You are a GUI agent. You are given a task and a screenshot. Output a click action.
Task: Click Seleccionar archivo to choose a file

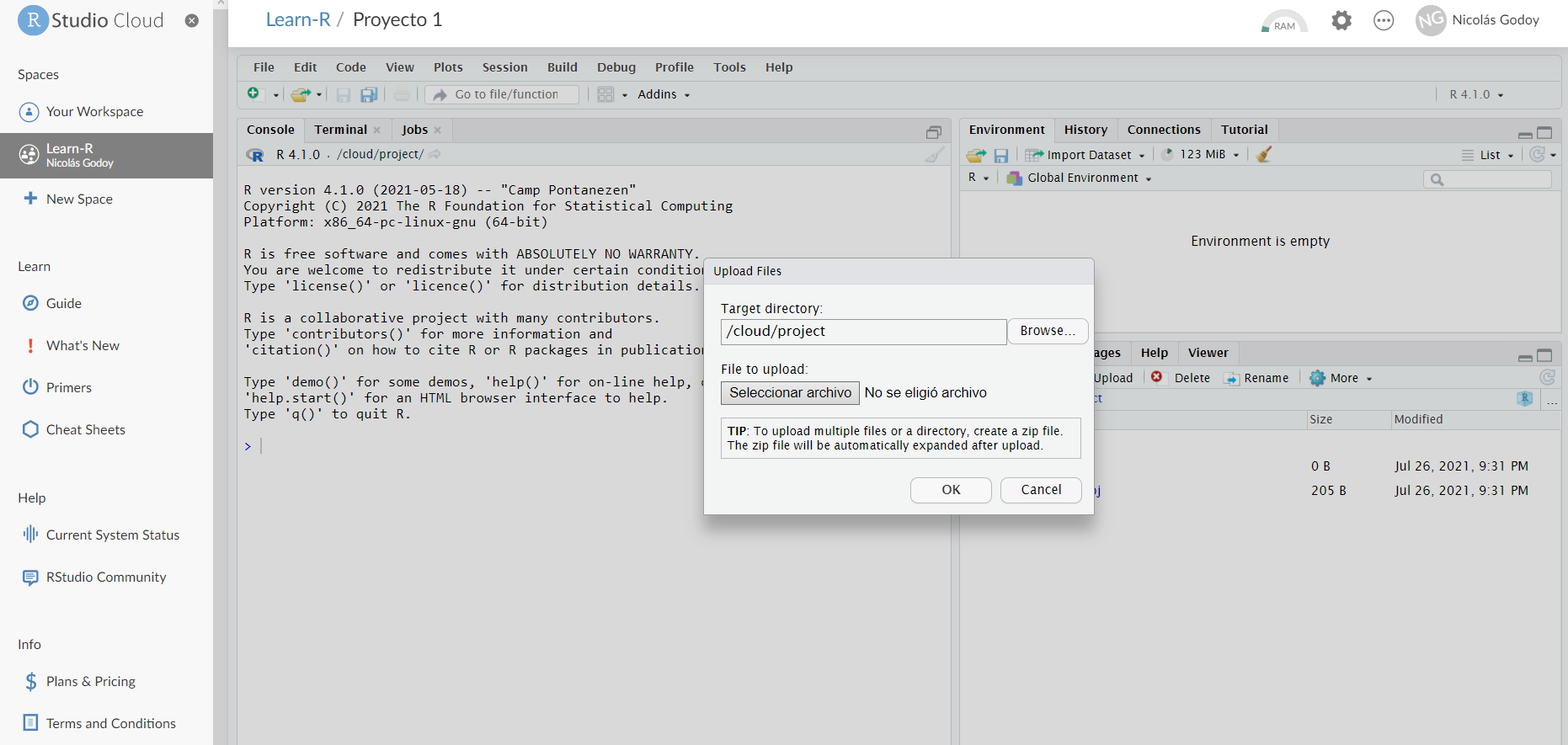pyautogui.click(x=790, y=393)
